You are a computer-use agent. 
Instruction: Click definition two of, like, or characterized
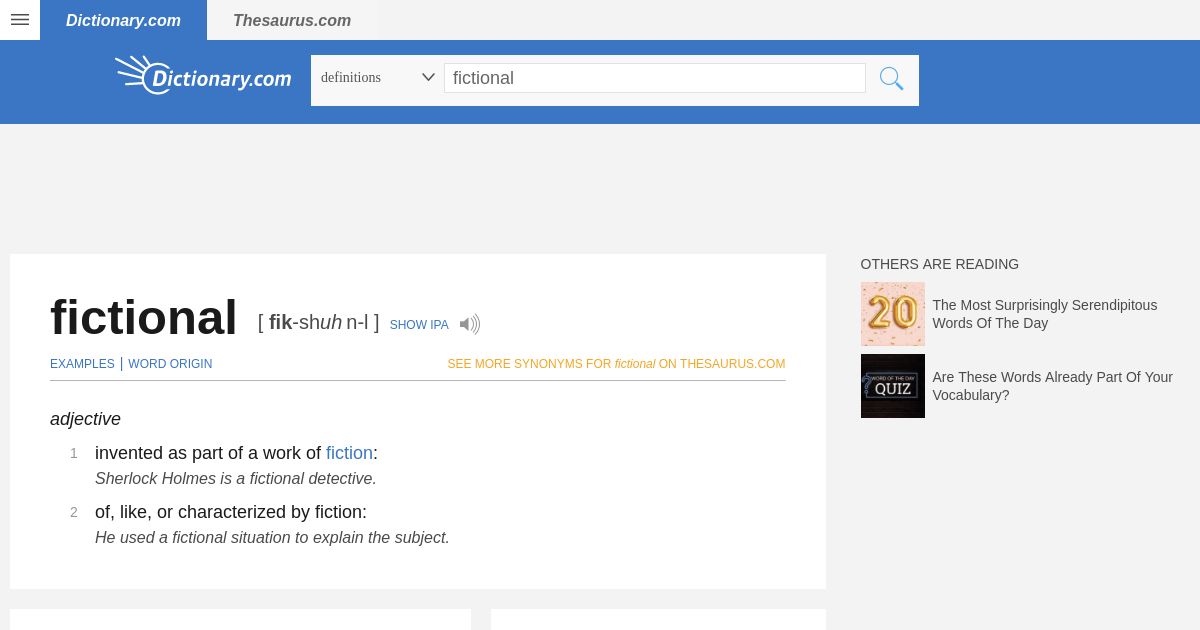point(231,512)
